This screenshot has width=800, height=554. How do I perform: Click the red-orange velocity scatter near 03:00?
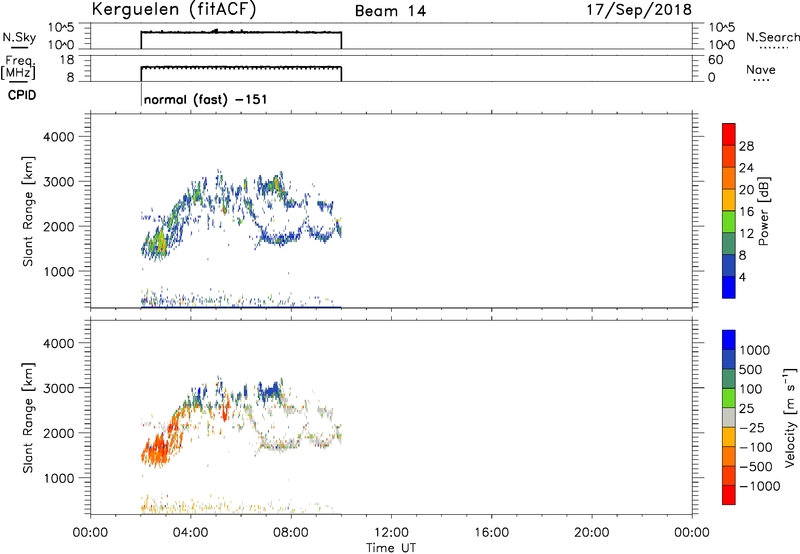[x=157, y=449]
